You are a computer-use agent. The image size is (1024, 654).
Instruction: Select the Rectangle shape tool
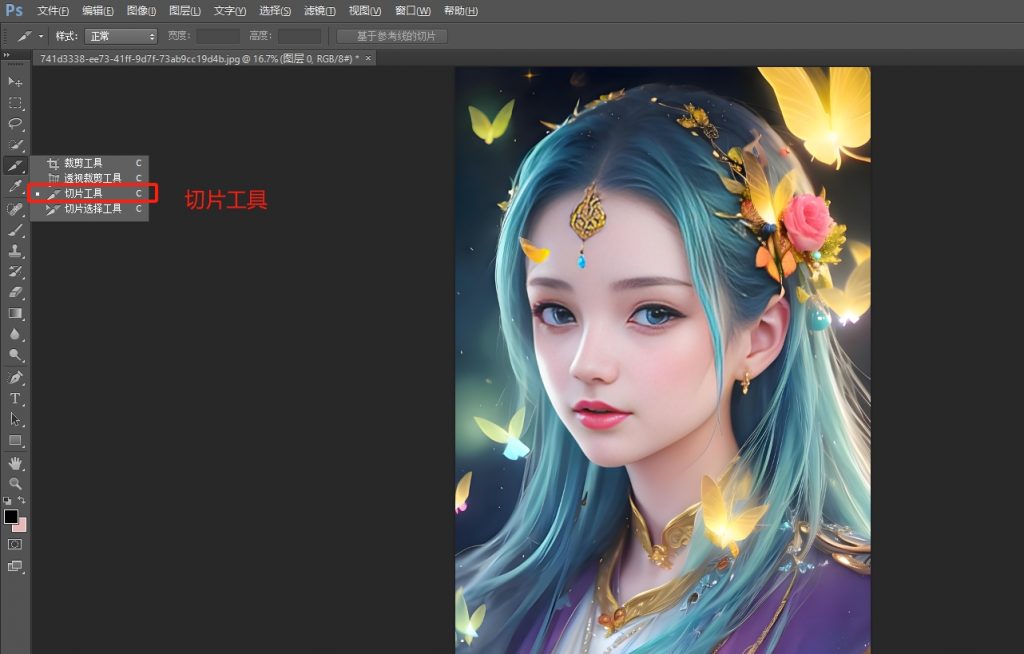coord(15,440)
